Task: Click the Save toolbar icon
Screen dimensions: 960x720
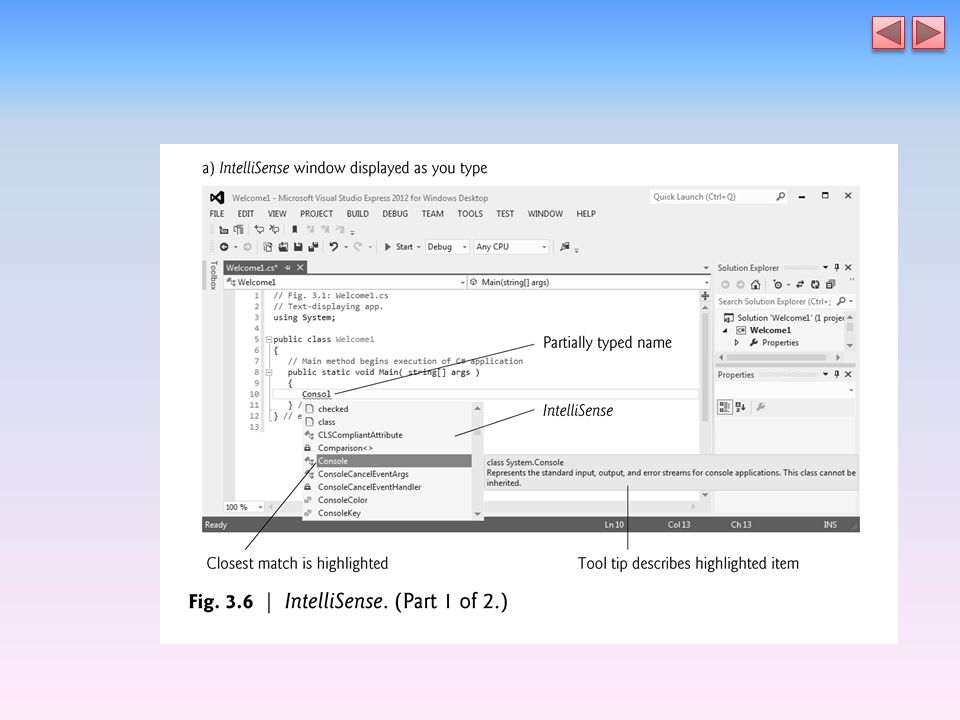Action: [x=298, y=247]
